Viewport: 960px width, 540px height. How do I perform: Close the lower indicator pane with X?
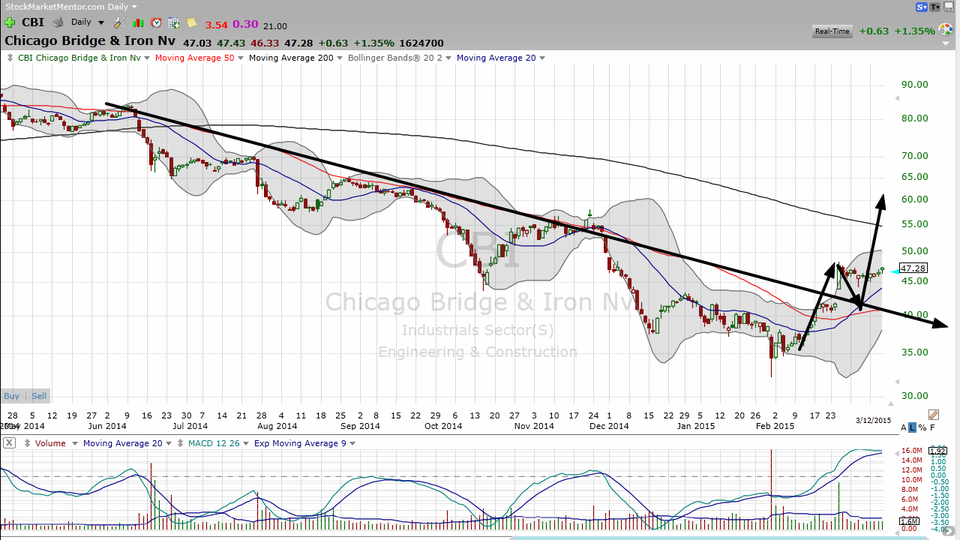tap(9, 443)
